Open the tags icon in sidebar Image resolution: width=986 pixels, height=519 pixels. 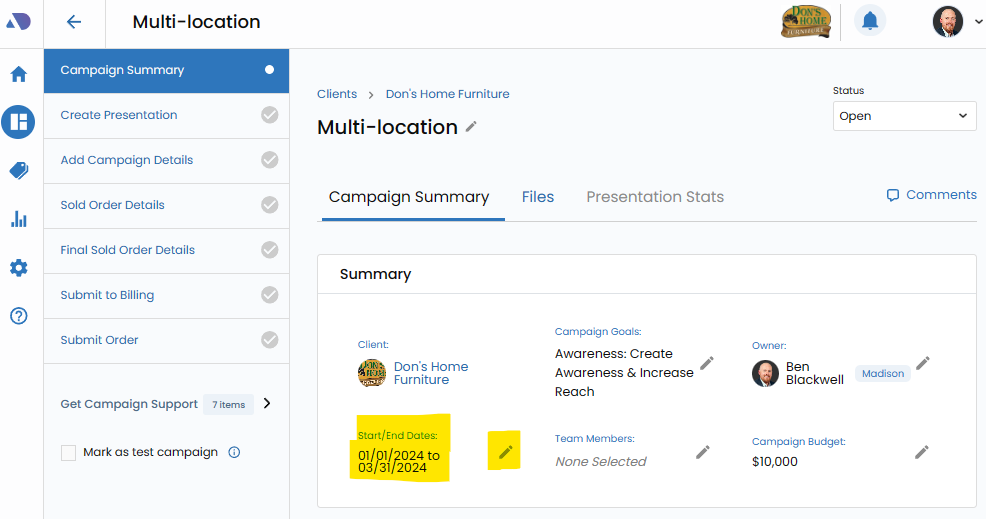(x=18, y=171)
